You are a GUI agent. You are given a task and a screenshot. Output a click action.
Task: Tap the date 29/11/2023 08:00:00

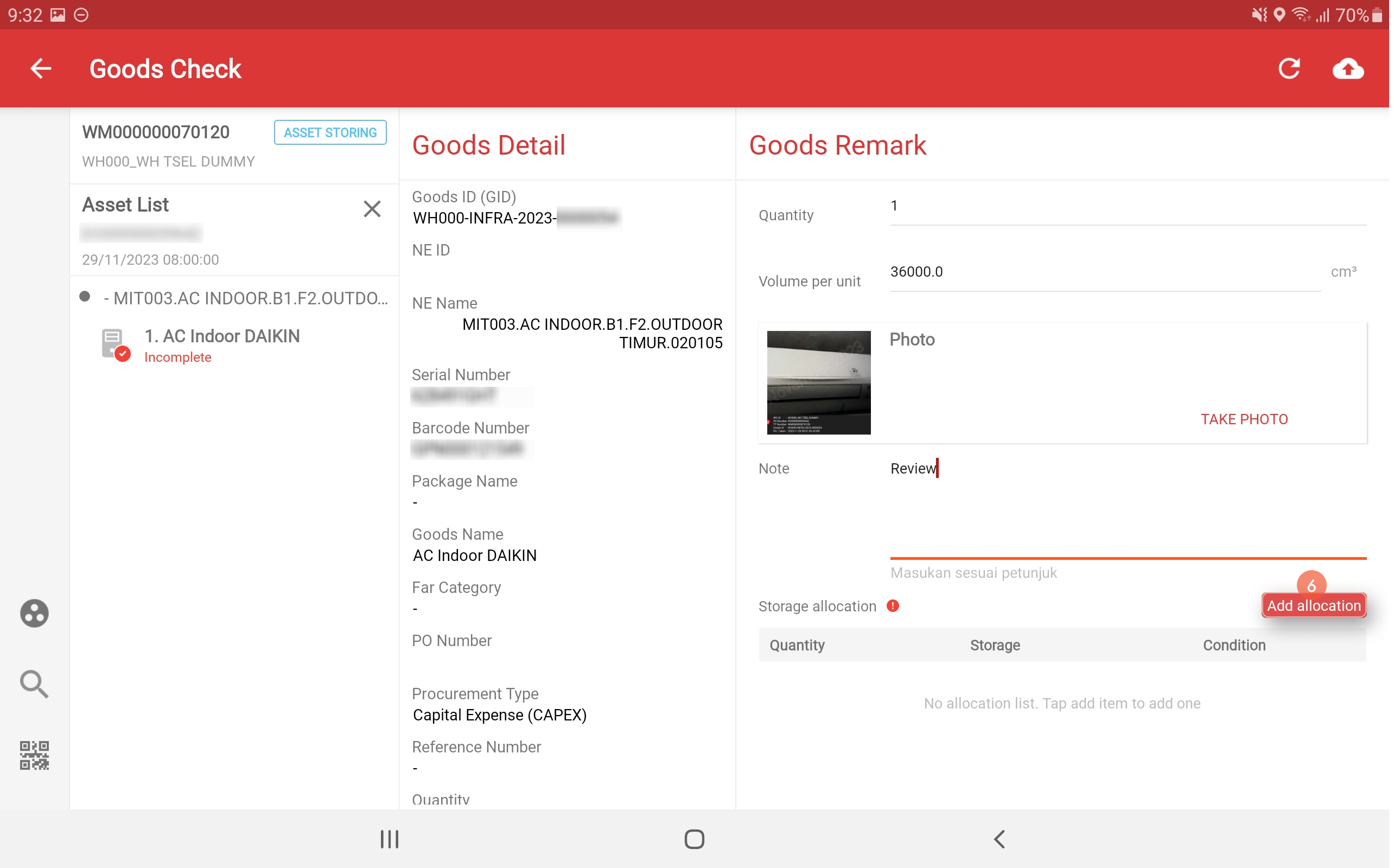click(150, 260)
